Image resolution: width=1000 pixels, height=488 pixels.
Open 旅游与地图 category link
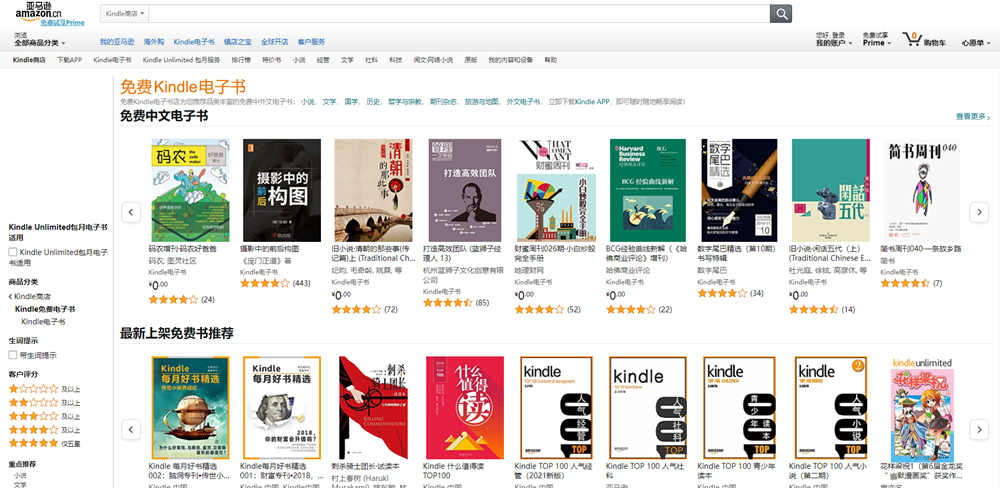point(482,101)
